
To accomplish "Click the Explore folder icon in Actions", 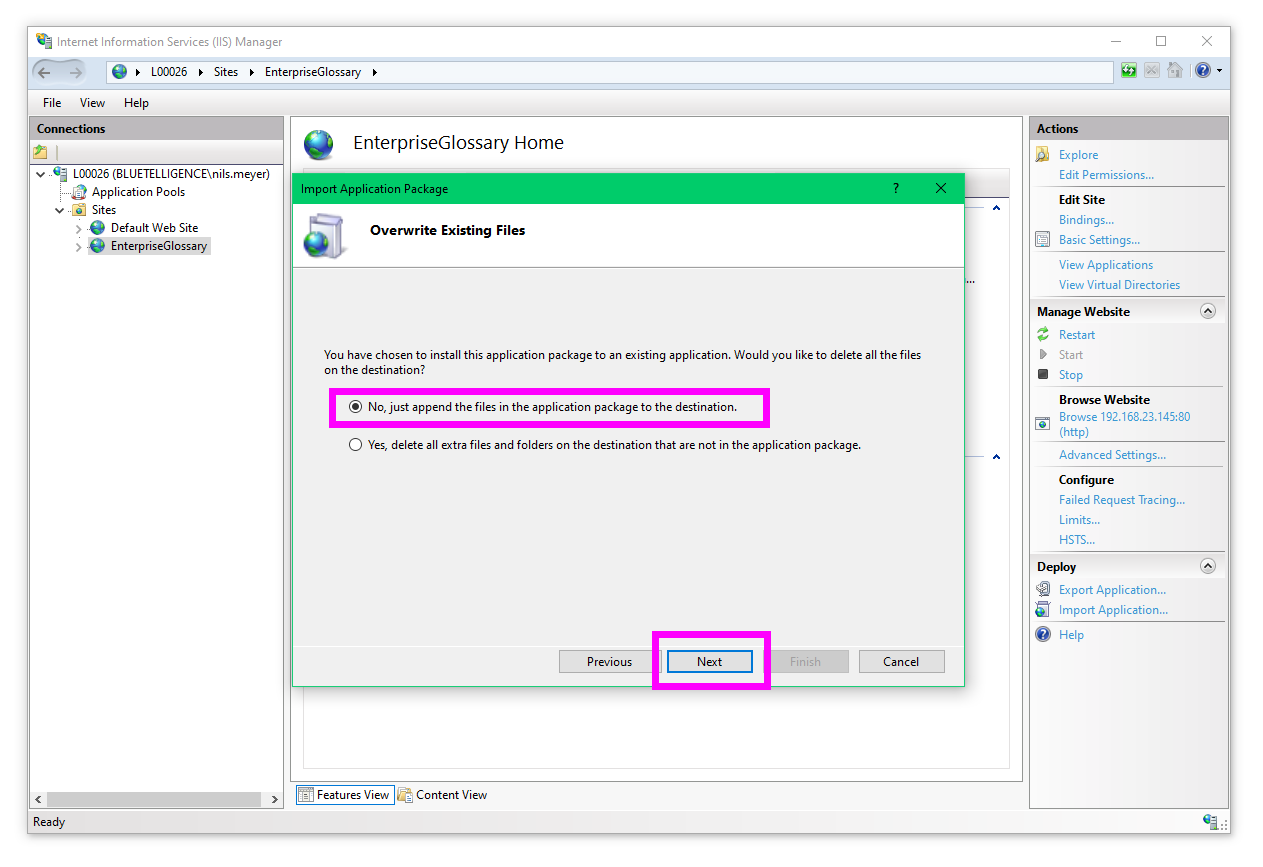I will pyautogui.click(x=1043, y=155).
